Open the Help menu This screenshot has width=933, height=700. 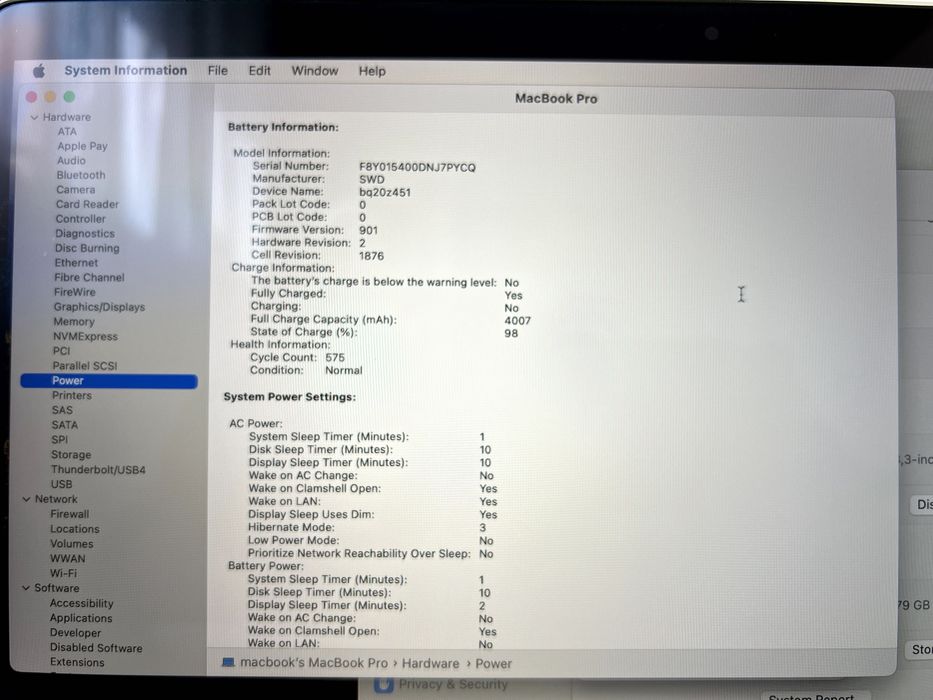[x=372, y=71]
